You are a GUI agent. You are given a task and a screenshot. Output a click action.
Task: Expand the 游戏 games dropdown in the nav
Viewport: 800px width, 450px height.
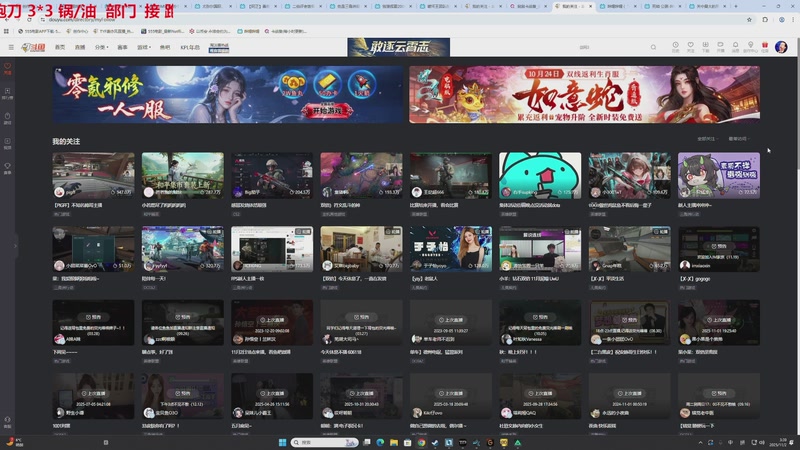click(143, 47)
